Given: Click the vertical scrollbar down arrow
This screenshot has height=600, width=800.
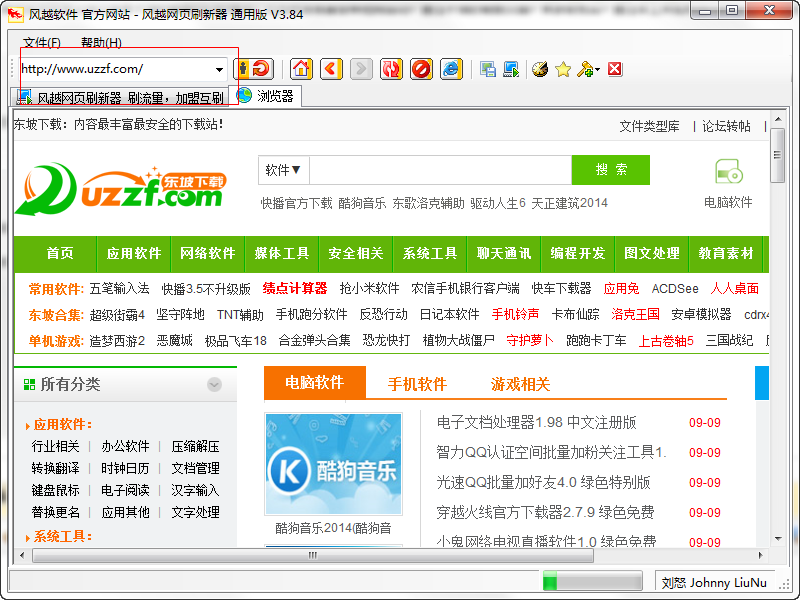Looking at the screenshot, I should tap(778, 539).
